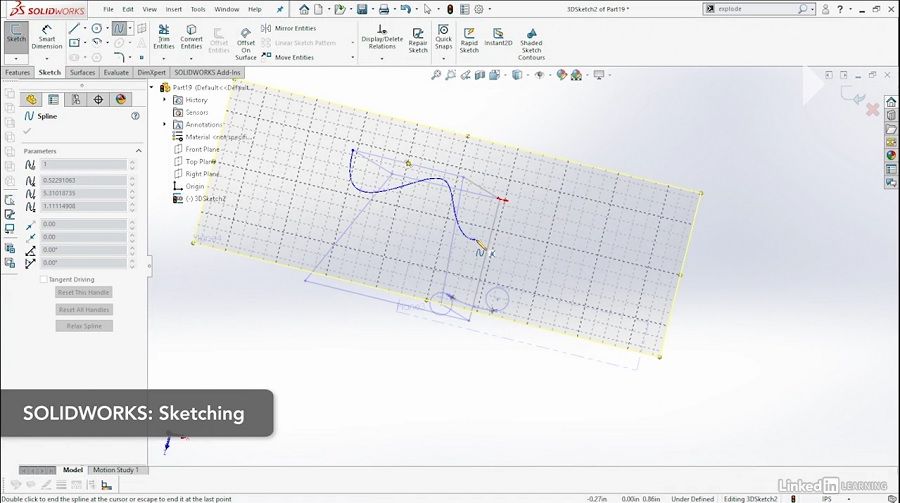Click Move Entities
This screenshot has width=900, height=503.
coord(288,57)
